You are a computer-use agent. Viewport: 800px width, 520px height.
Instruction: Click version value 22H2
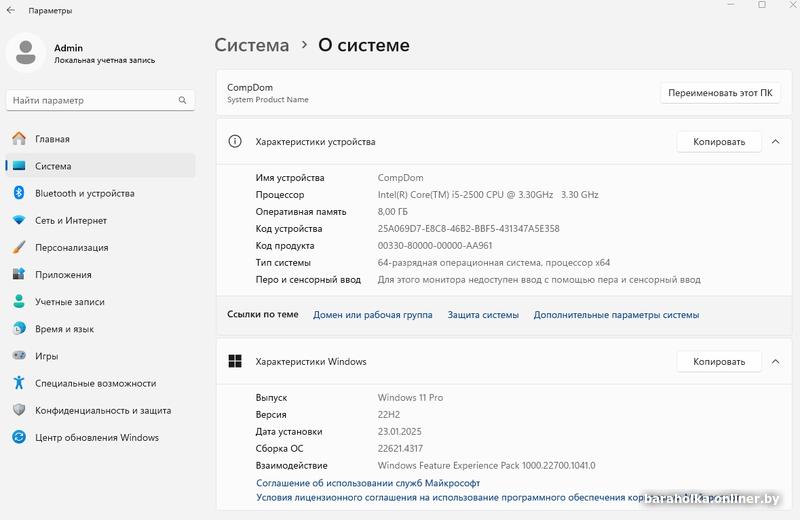click(389, 414)
